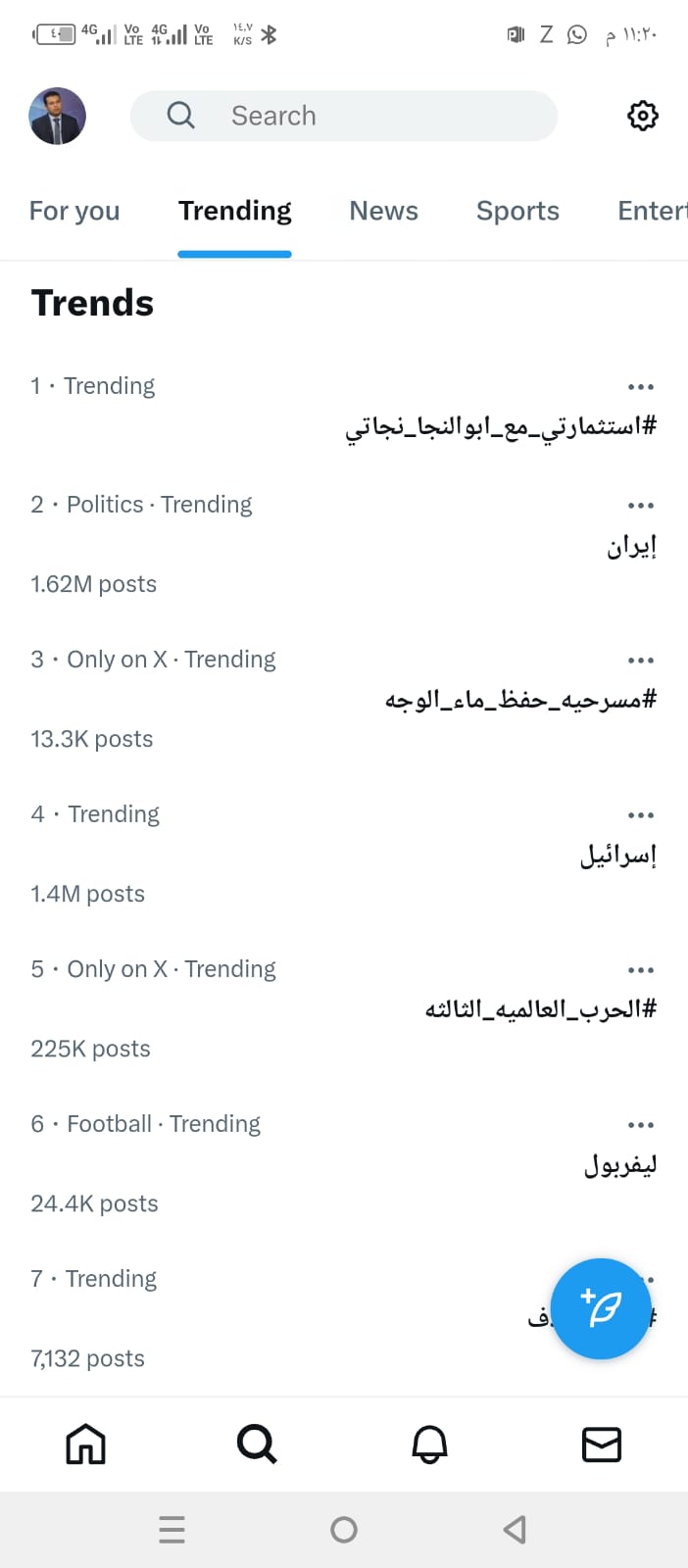Switch to the Sports tab
Screen dimensions: 688x1568
point(517,211)
